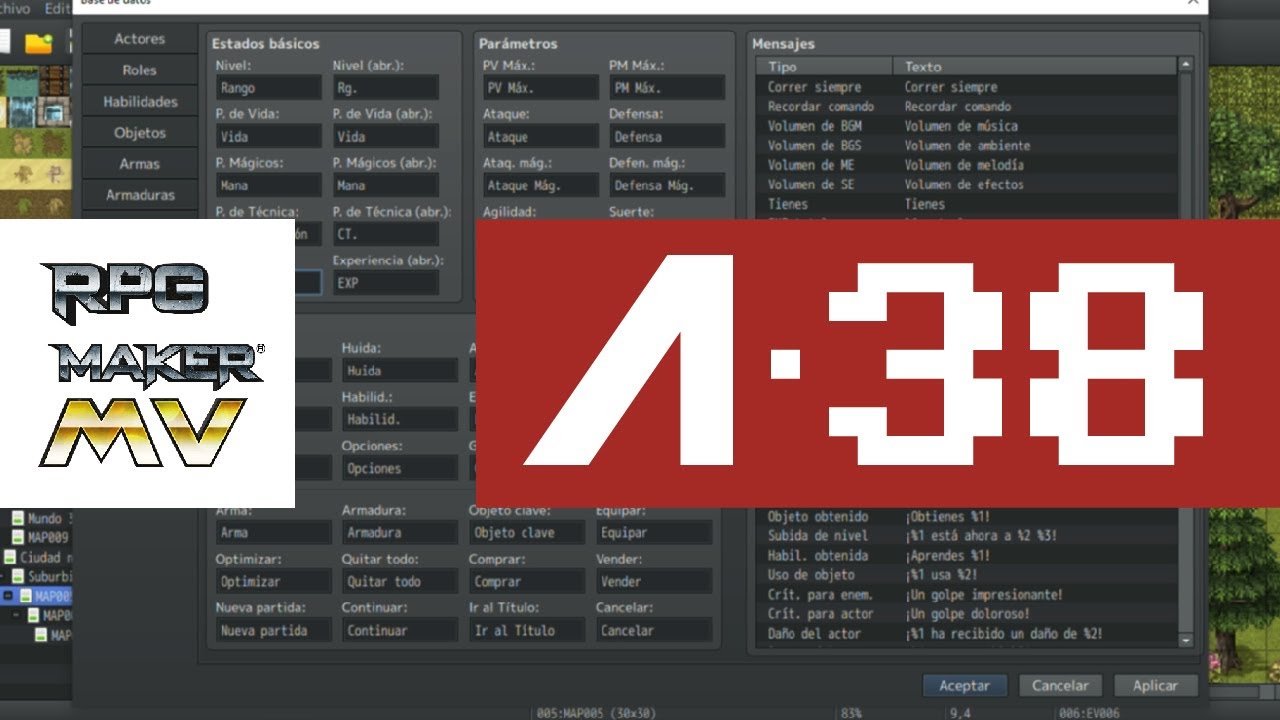Viewport: 1280px width, 720px height.
Task: Switch to the Habilidades tab
Action: [x=139, y=101]
